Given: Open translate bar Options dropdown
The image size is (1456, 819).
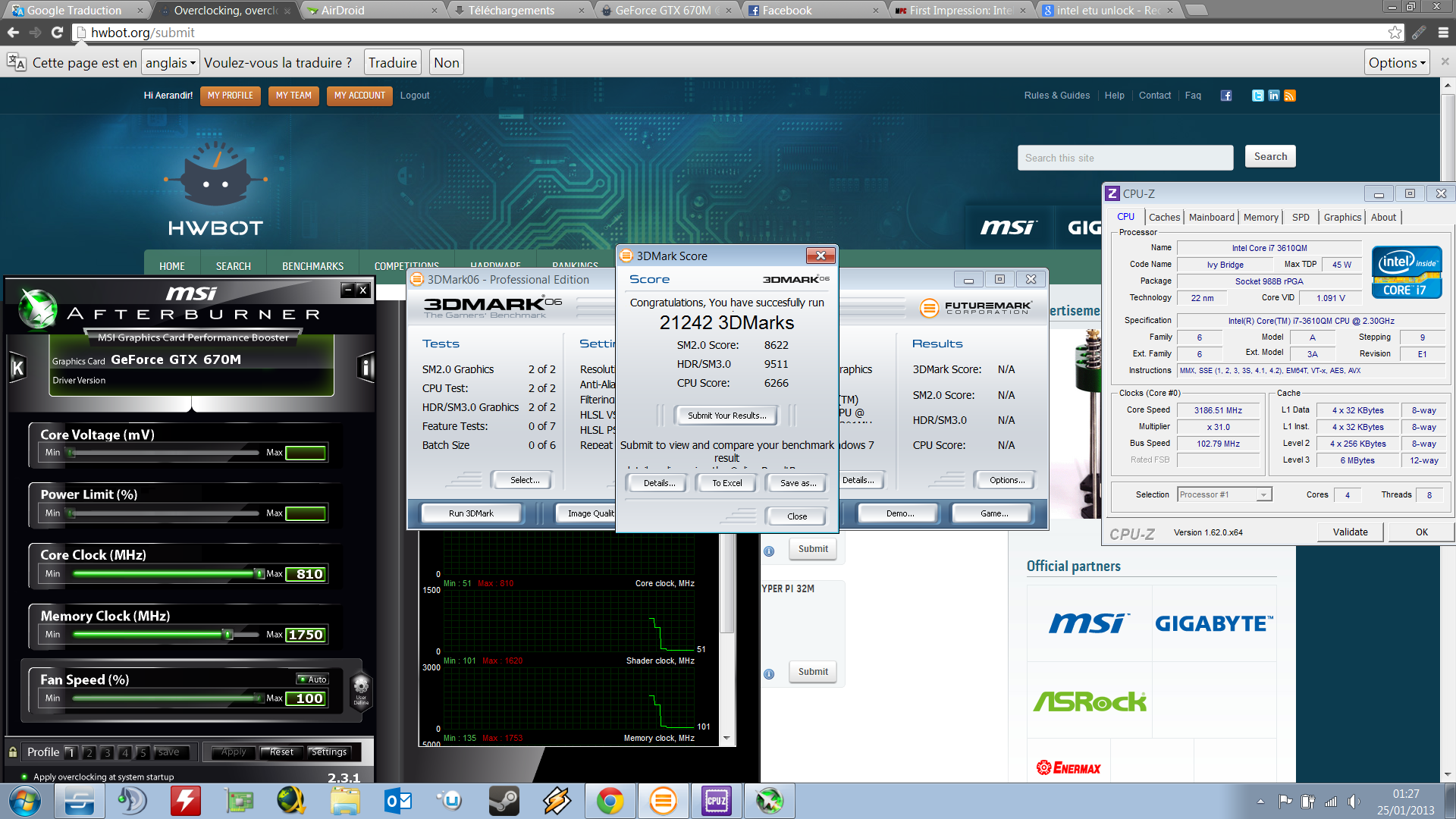Looking at the screenshot, I should pos(1397,63).
